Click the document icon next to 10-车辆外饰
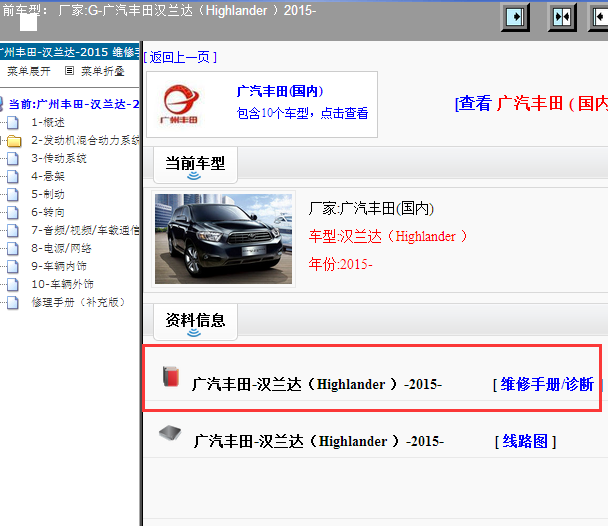Image resolution: width=608 pixels, height=526 pixels. [13, 285]
